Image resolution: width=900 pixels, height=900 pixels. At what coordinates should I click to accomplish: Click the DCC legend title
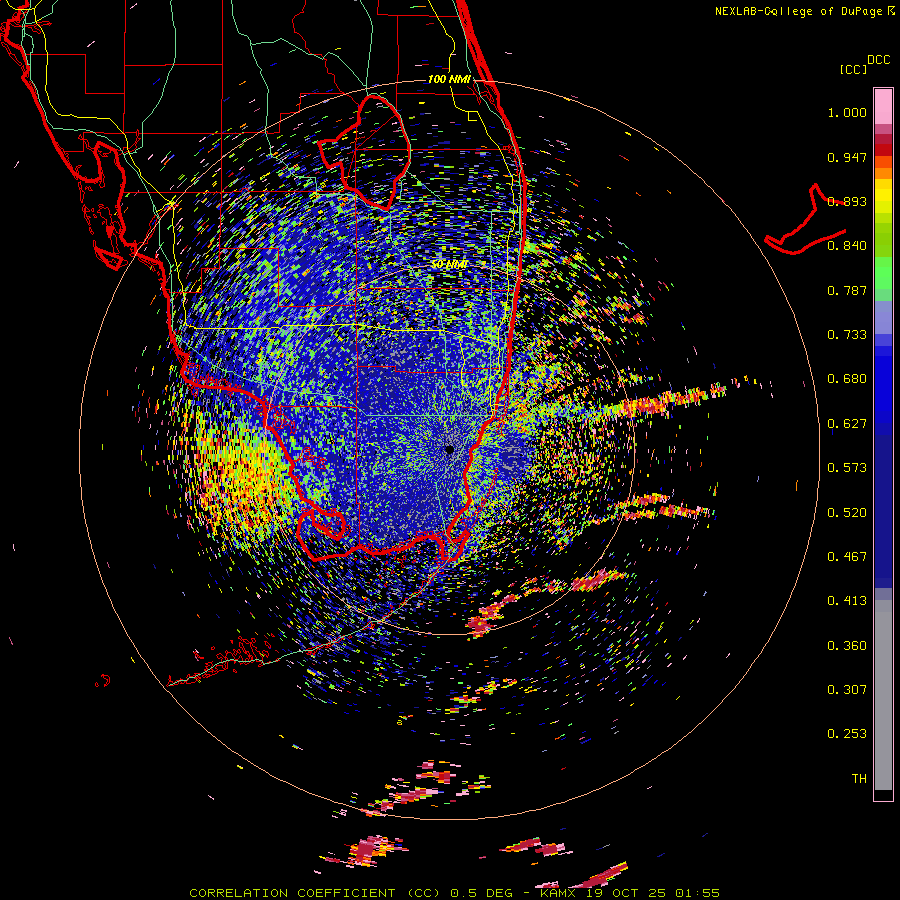pos(878,60)
